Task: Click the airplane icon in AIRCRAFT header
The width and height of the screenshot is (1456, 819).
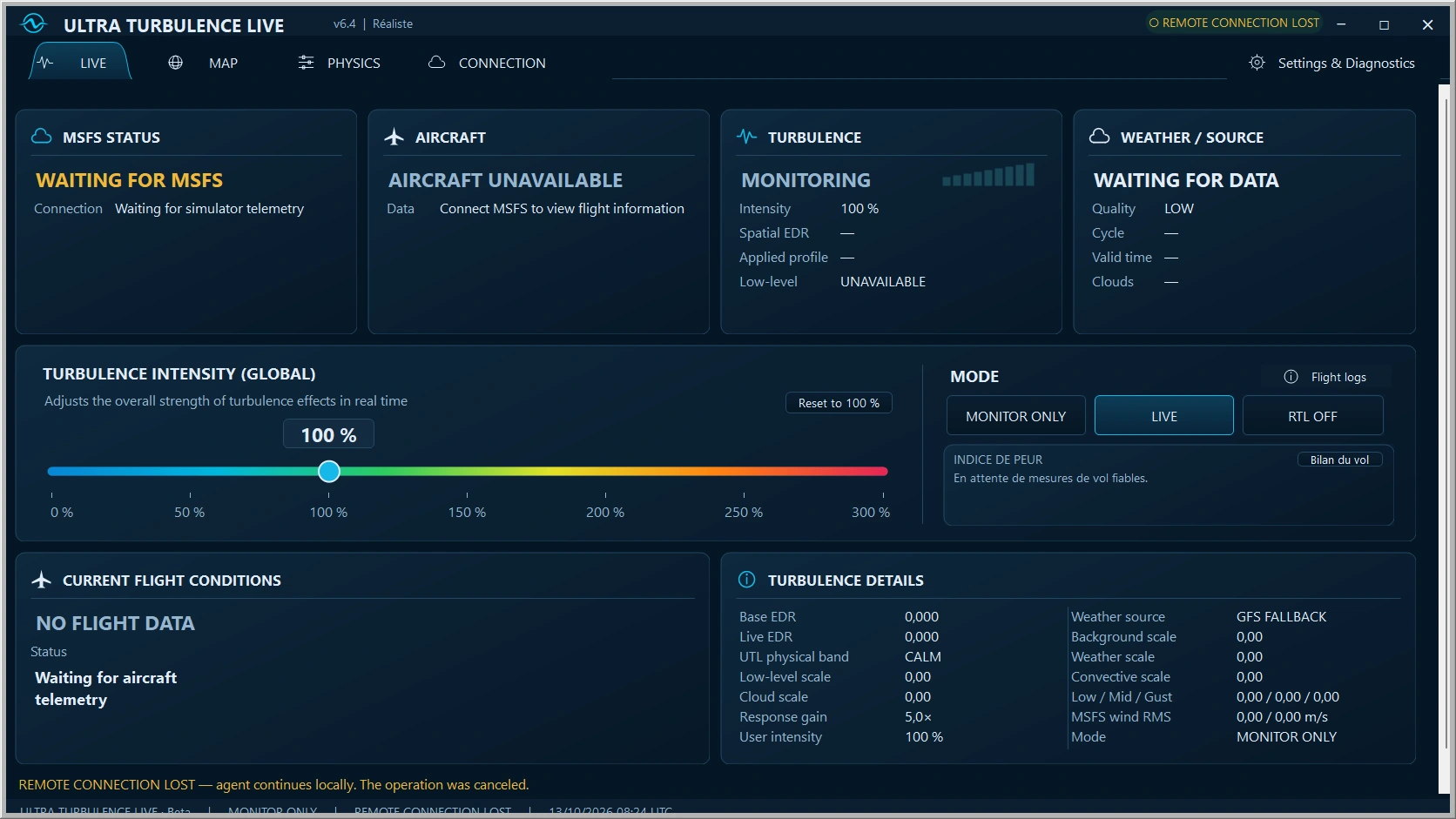Action: (x=394, y=137)
